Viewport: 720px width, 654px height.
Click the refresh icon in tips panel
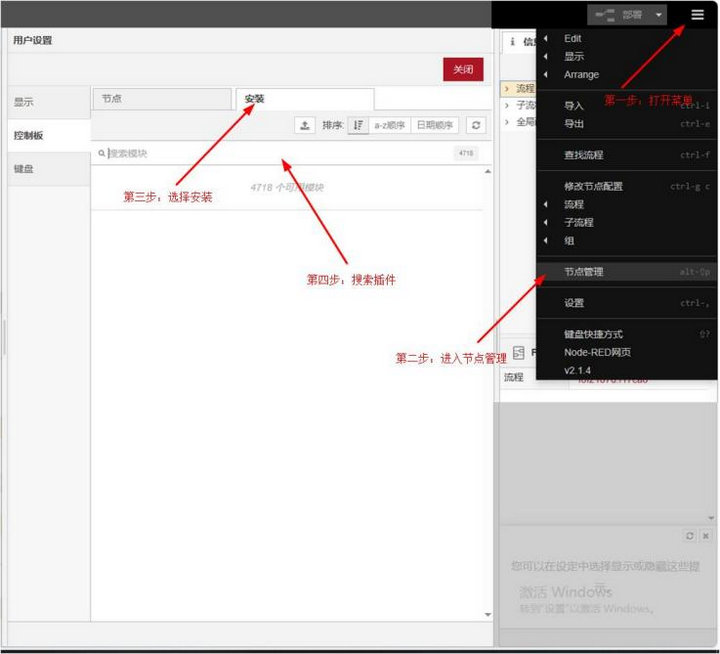pyautogui.click(x=689, y=536)
